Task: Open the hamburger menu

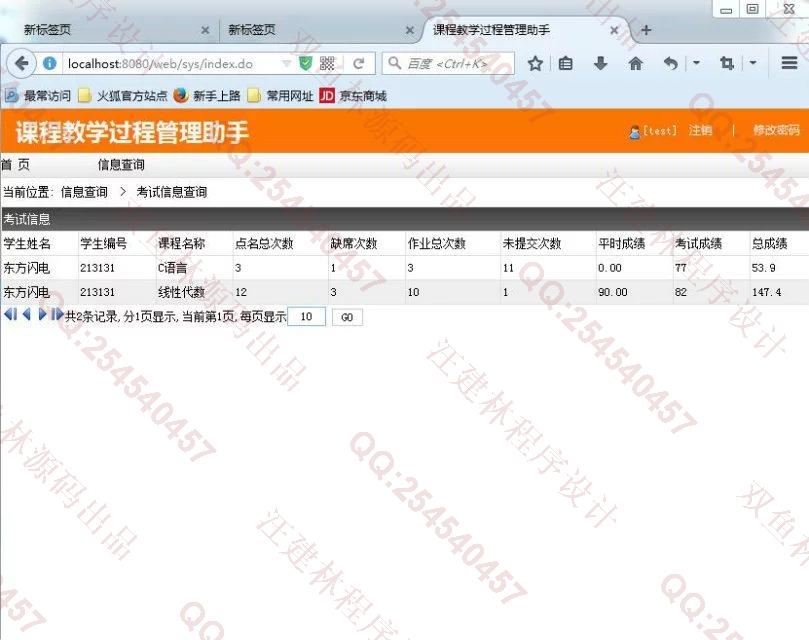Action: [789, 63]
